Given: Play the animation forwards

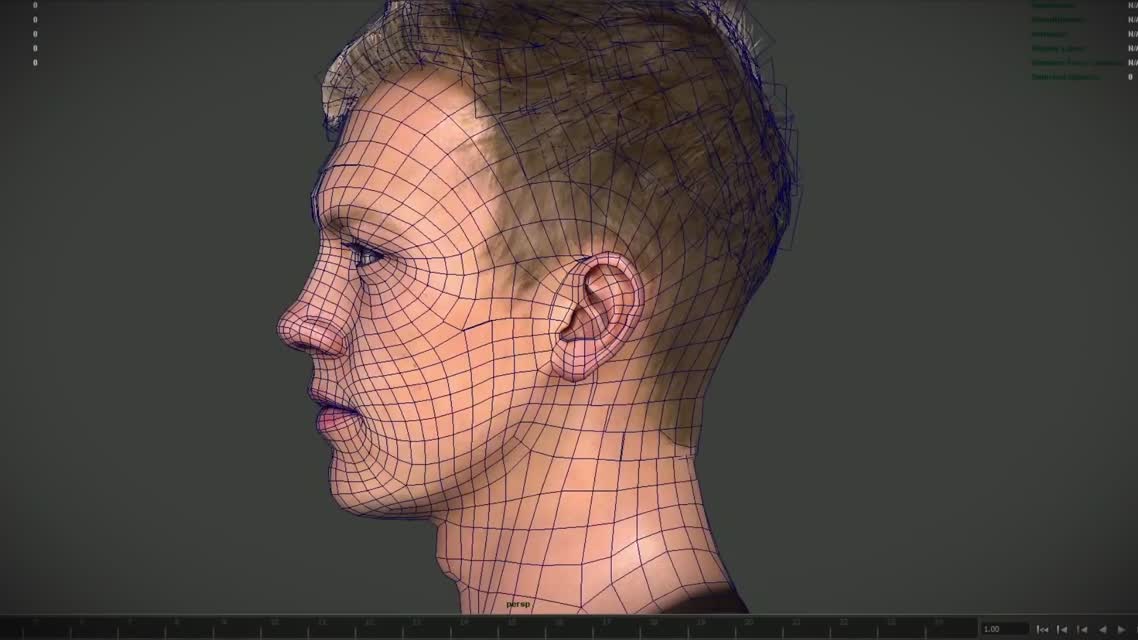Looking at the screenshot, I should tap(1122, 629).
